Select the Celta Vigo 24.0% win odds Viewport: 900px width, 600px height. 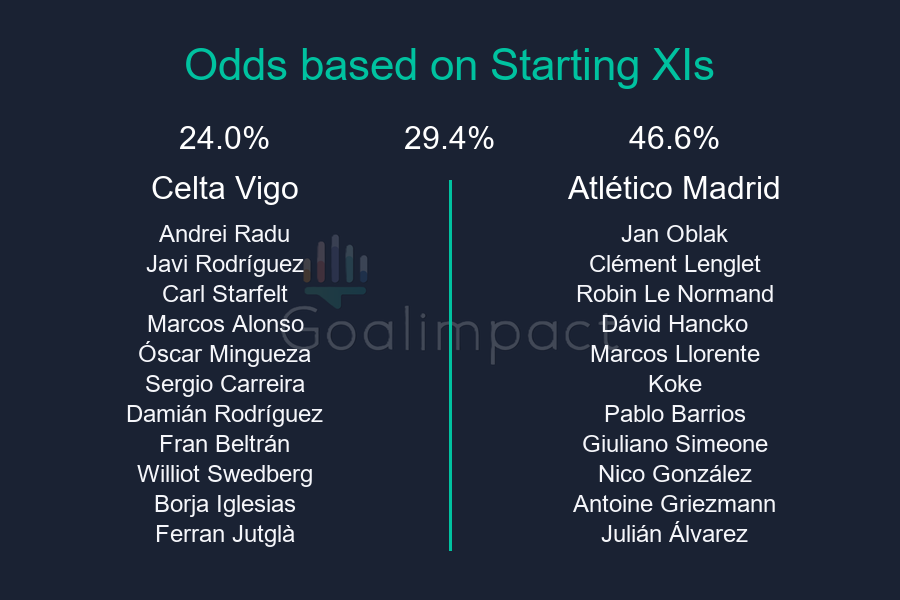[x=224, y=139]
